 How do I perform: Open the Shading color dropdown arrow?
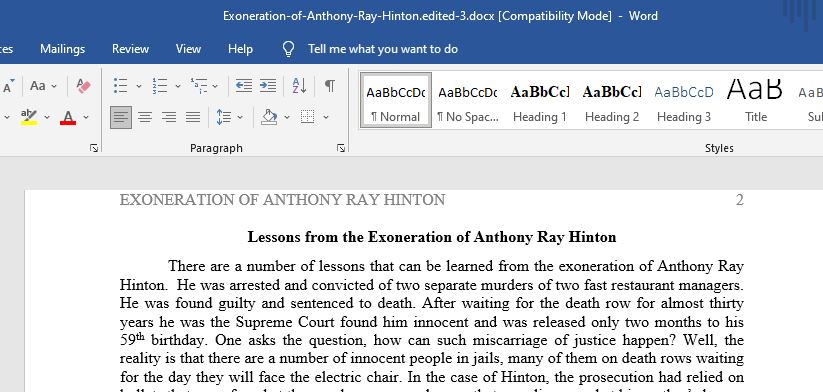287,117
